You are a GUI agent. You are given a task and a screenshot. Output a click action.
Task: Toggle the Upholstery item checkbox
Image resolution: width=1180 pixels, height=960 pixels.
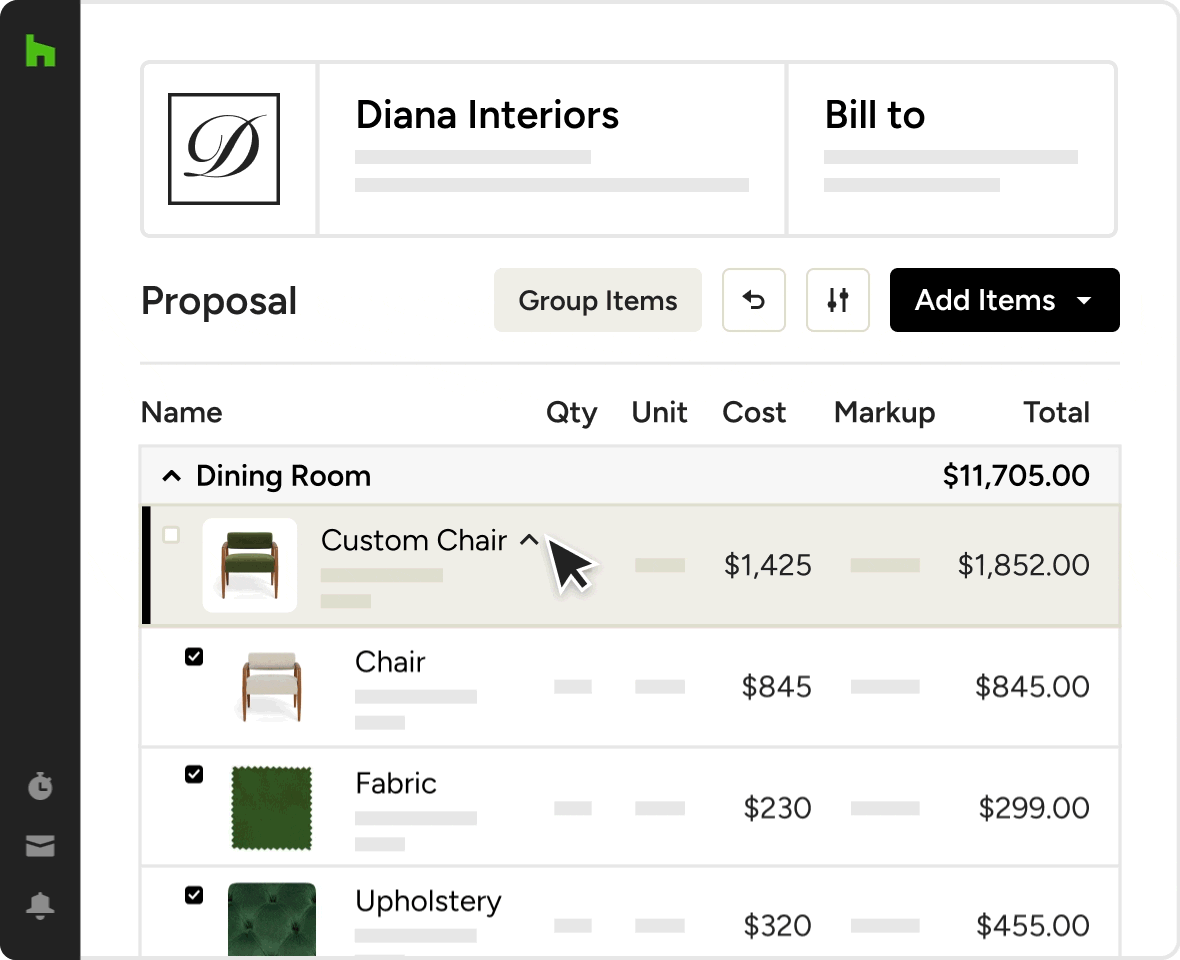[194, 895]
